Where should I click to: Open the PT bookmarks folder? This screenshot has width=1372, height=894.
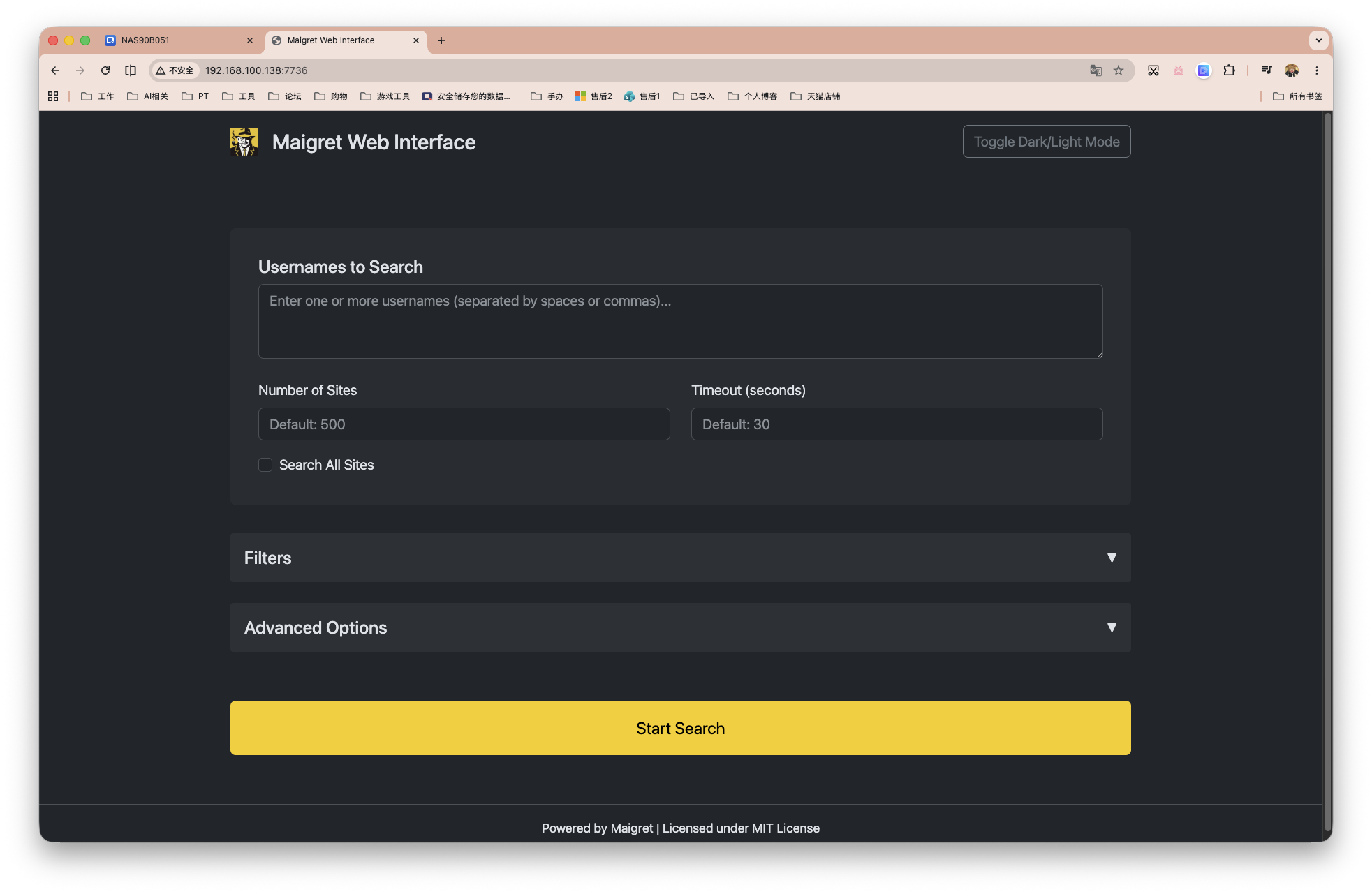(x=196, y=96)
